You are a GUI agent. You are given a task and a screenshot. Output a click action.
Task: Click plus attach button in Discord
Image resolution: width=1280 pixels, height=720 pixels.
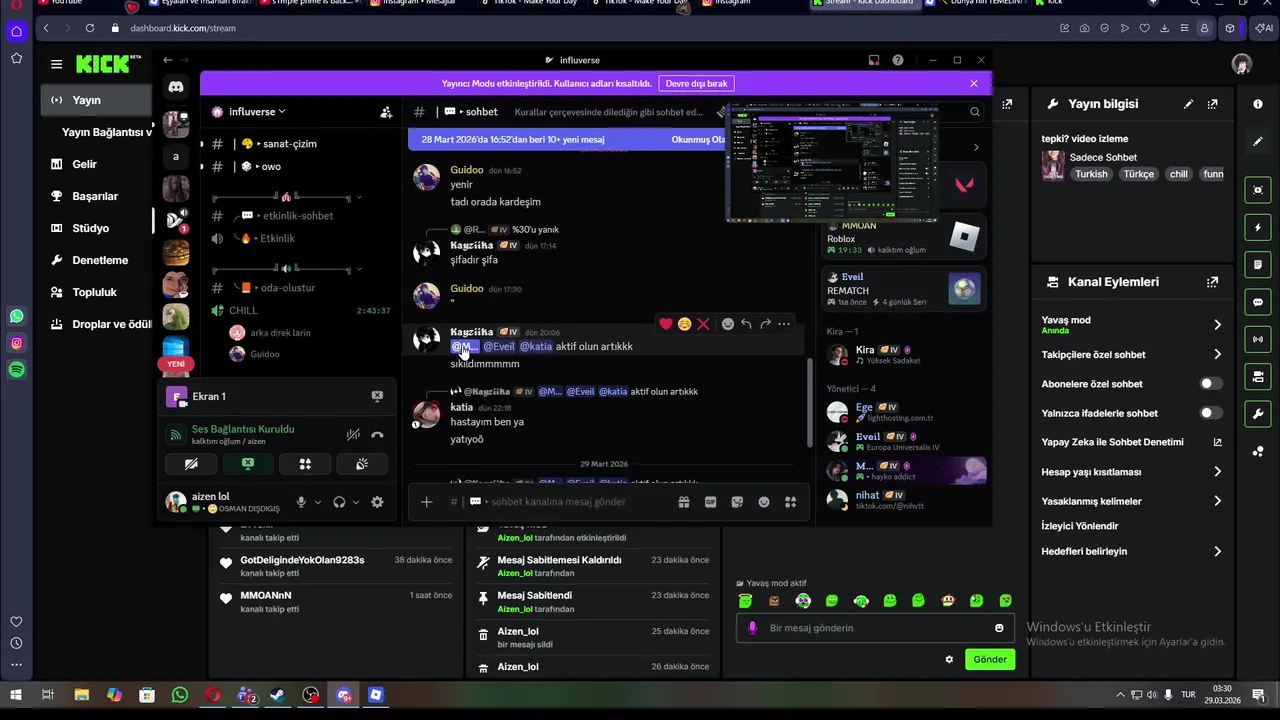pyautogui.click(x=426, y=502)
